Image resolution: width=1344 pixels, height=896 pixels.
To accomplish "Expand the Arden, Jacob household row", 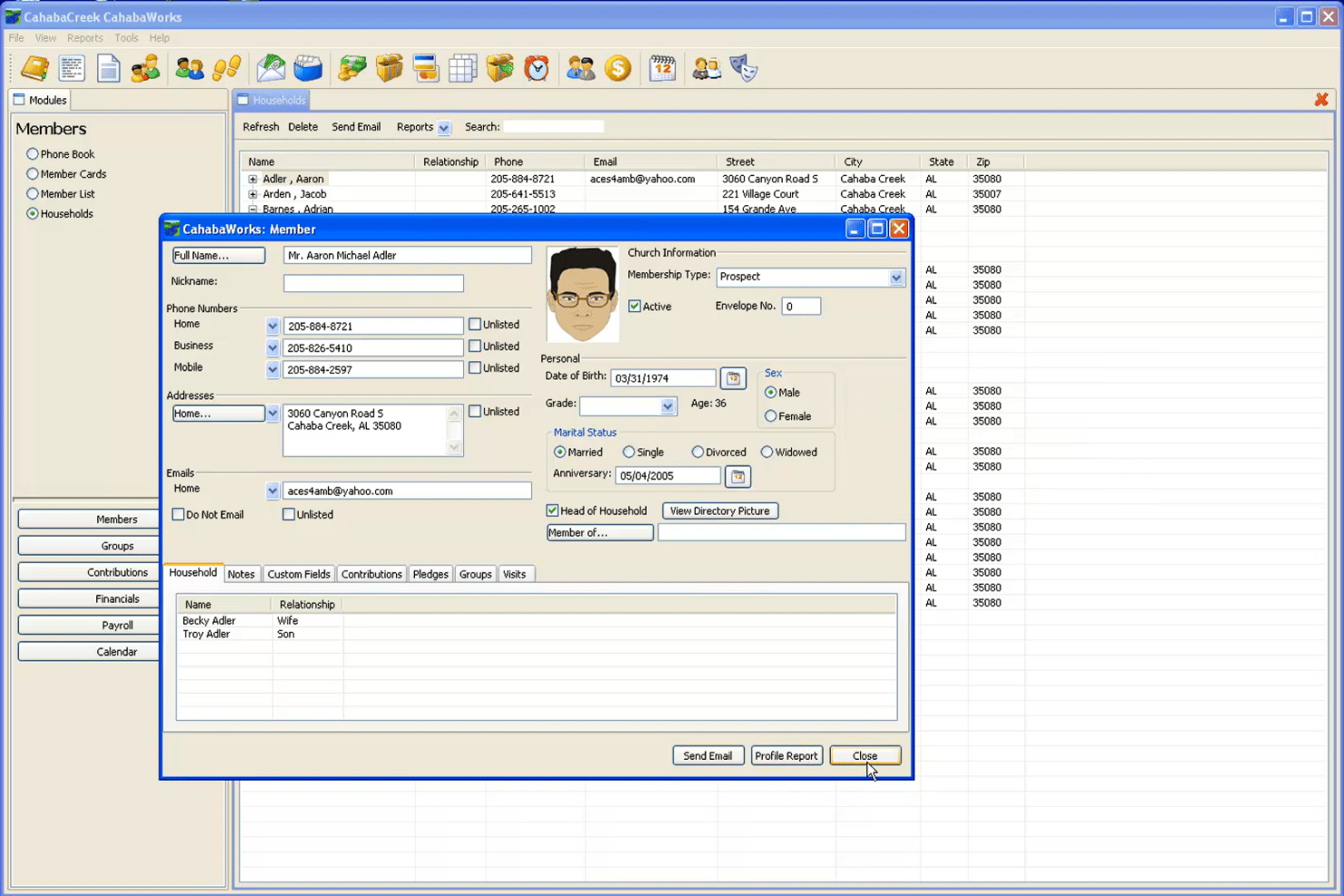I will coord(252,194).
